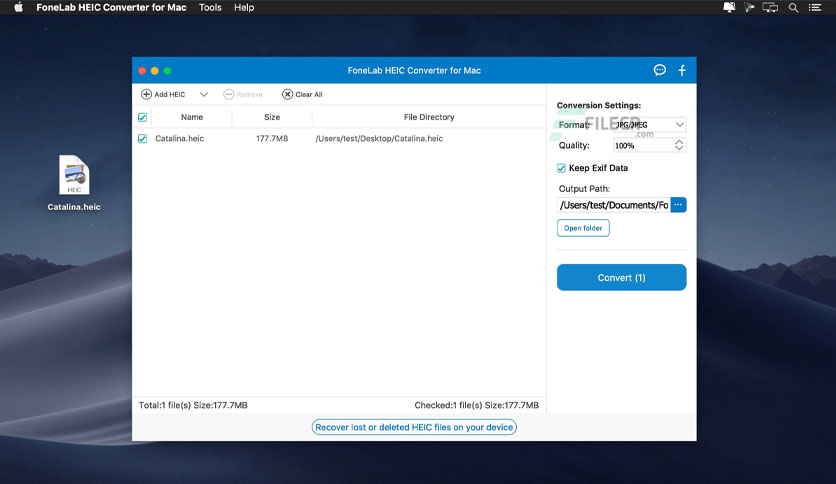Adjust the Quality 100% stepper arrows
Image resolution: width=836 pixels, height=484 pixels.
point(679,145)
